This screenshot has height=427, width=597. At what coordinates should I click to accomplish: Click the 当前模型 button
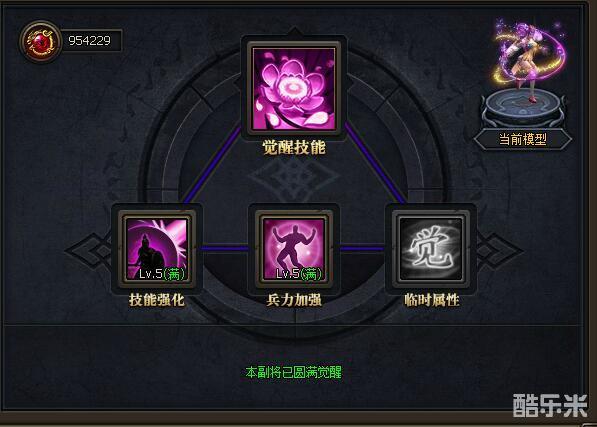coord(523,139)
